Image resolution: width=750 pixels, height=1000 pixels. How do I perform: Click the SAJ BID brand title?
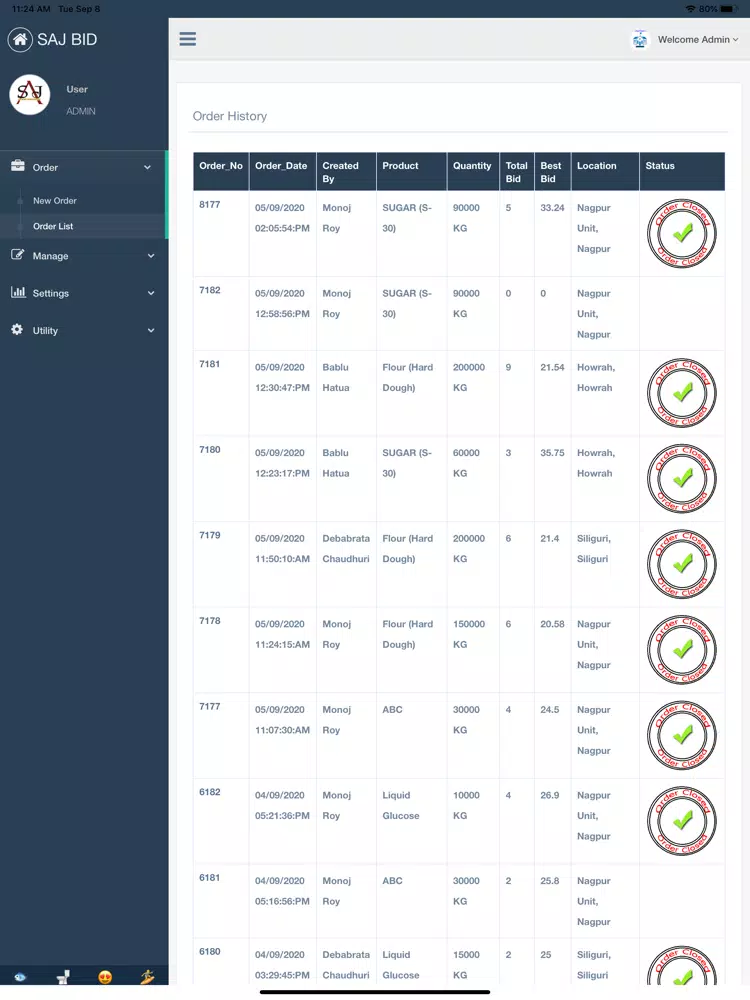[67, 40]
